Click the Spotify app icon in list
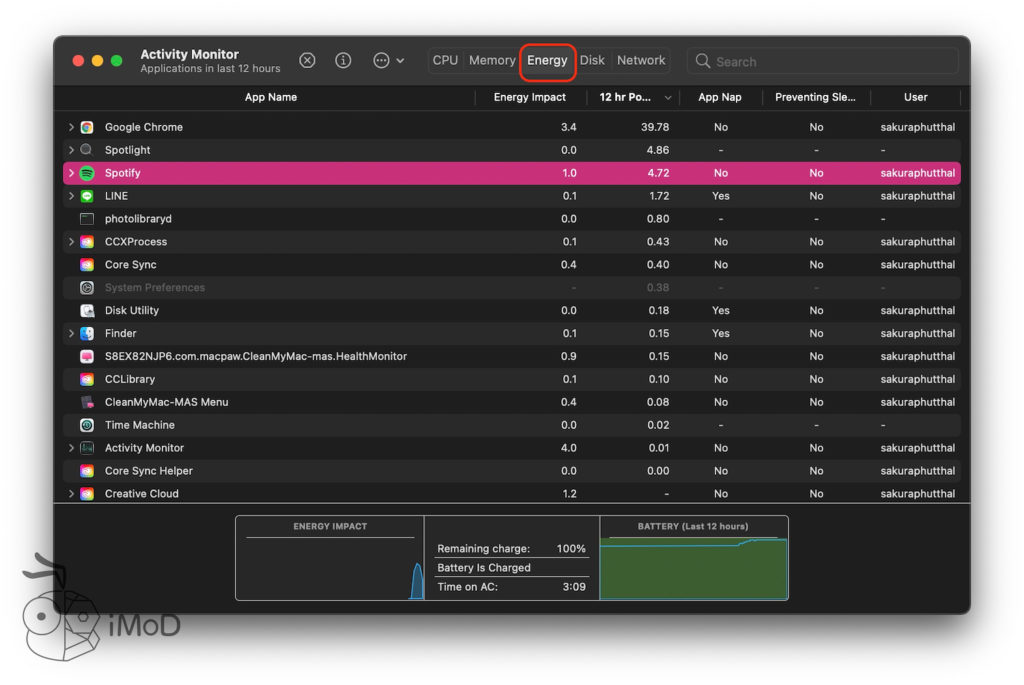The width and height of the screenshot is (1024, 685). point(87,173)
